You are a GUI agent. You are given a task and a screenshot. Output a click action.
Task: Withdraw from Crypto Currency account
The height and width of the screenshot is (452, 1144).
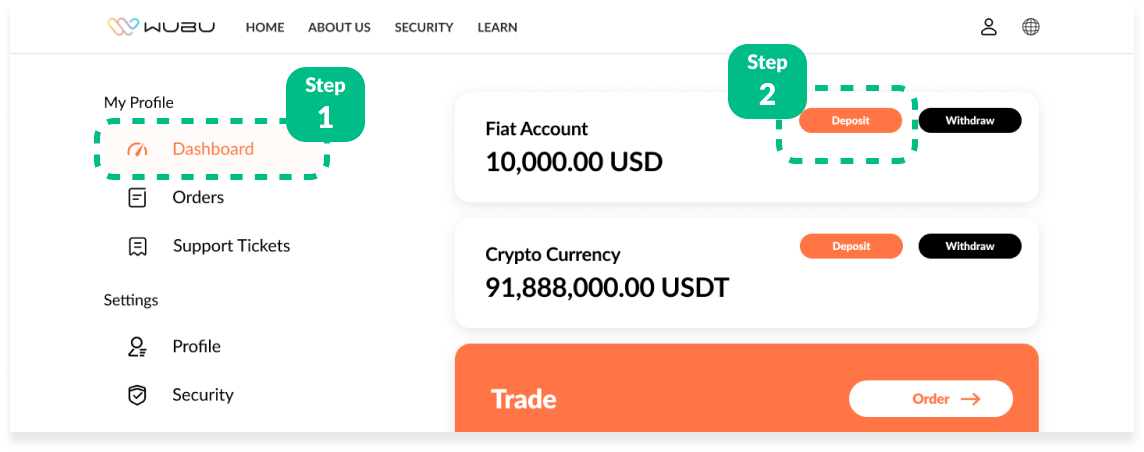click(x=970, y=246)
